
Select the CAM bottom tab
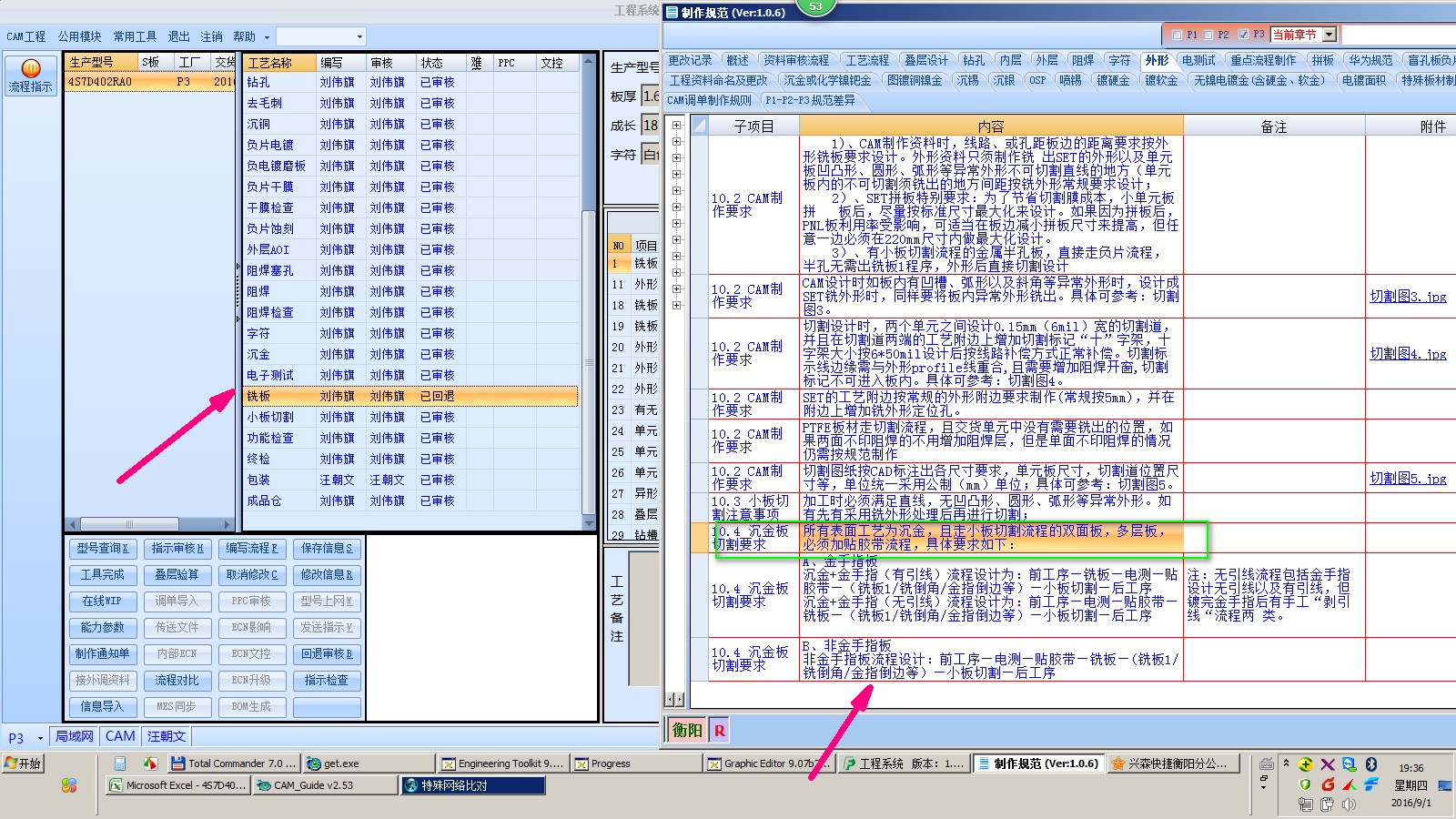pos(120,736)
